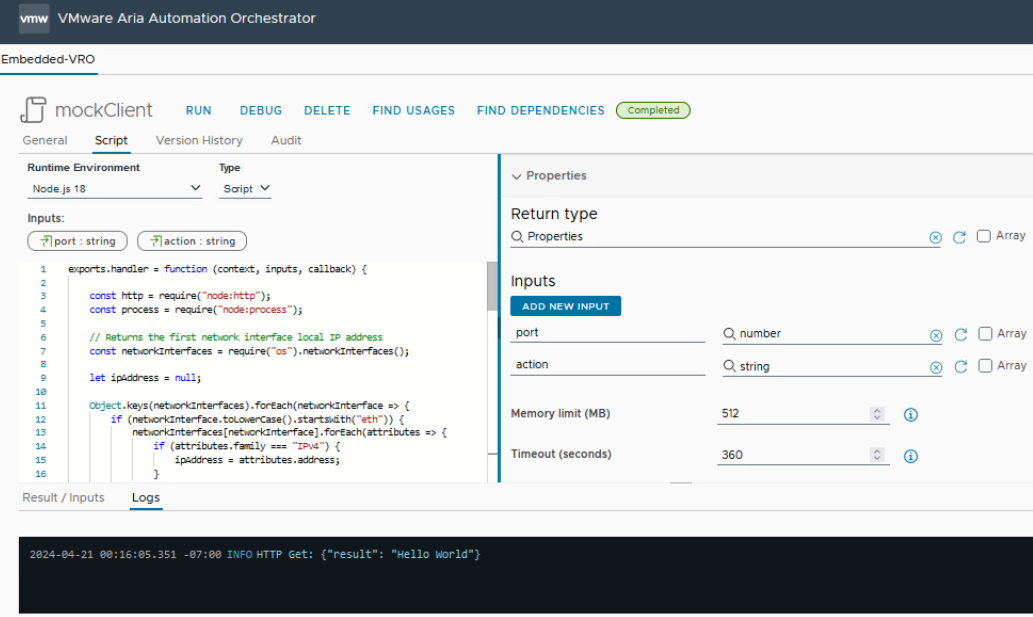Screen dimensions: 1033x617
Task: Click the Memory limit value field
Action: click(x=794, y=414)
